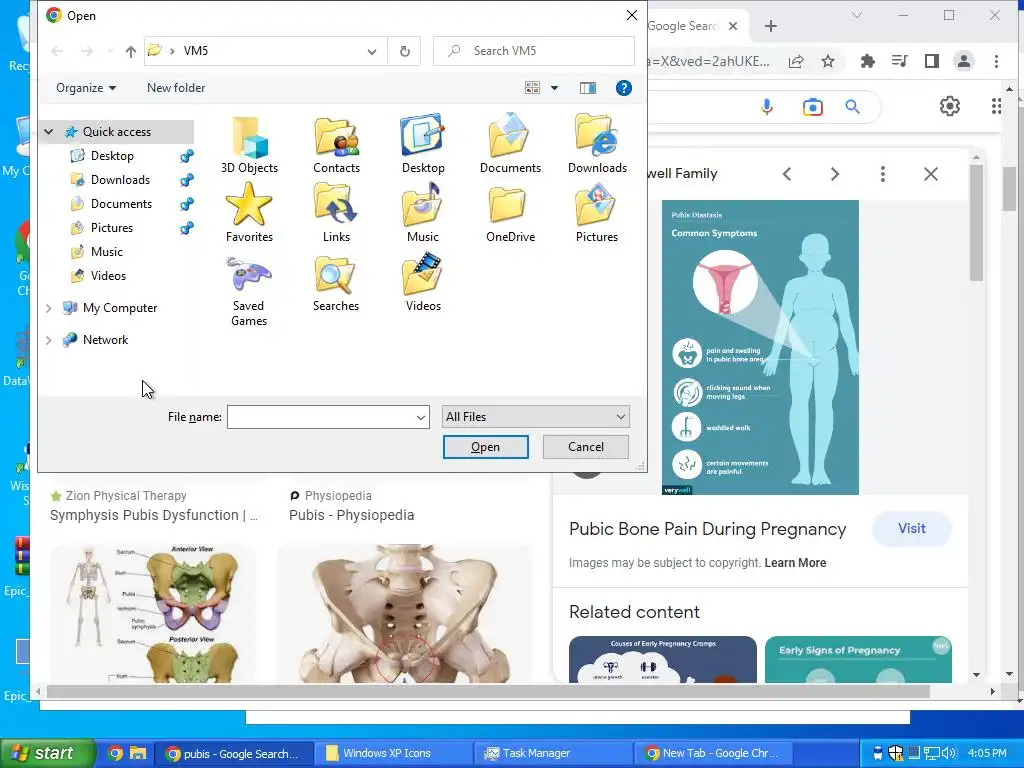Click the share page icon in Chrome
Viewport: 1024px width, 768px height.
[x=795, y=61]
